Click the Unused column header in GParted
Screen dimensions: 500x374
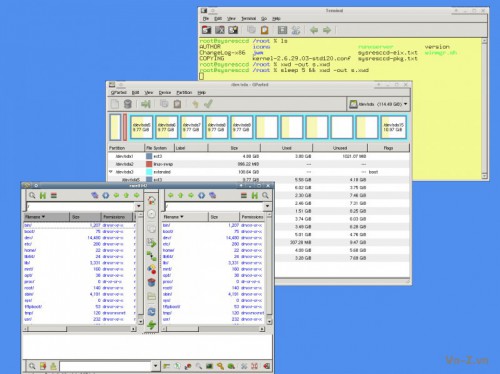tap(340, 148)
